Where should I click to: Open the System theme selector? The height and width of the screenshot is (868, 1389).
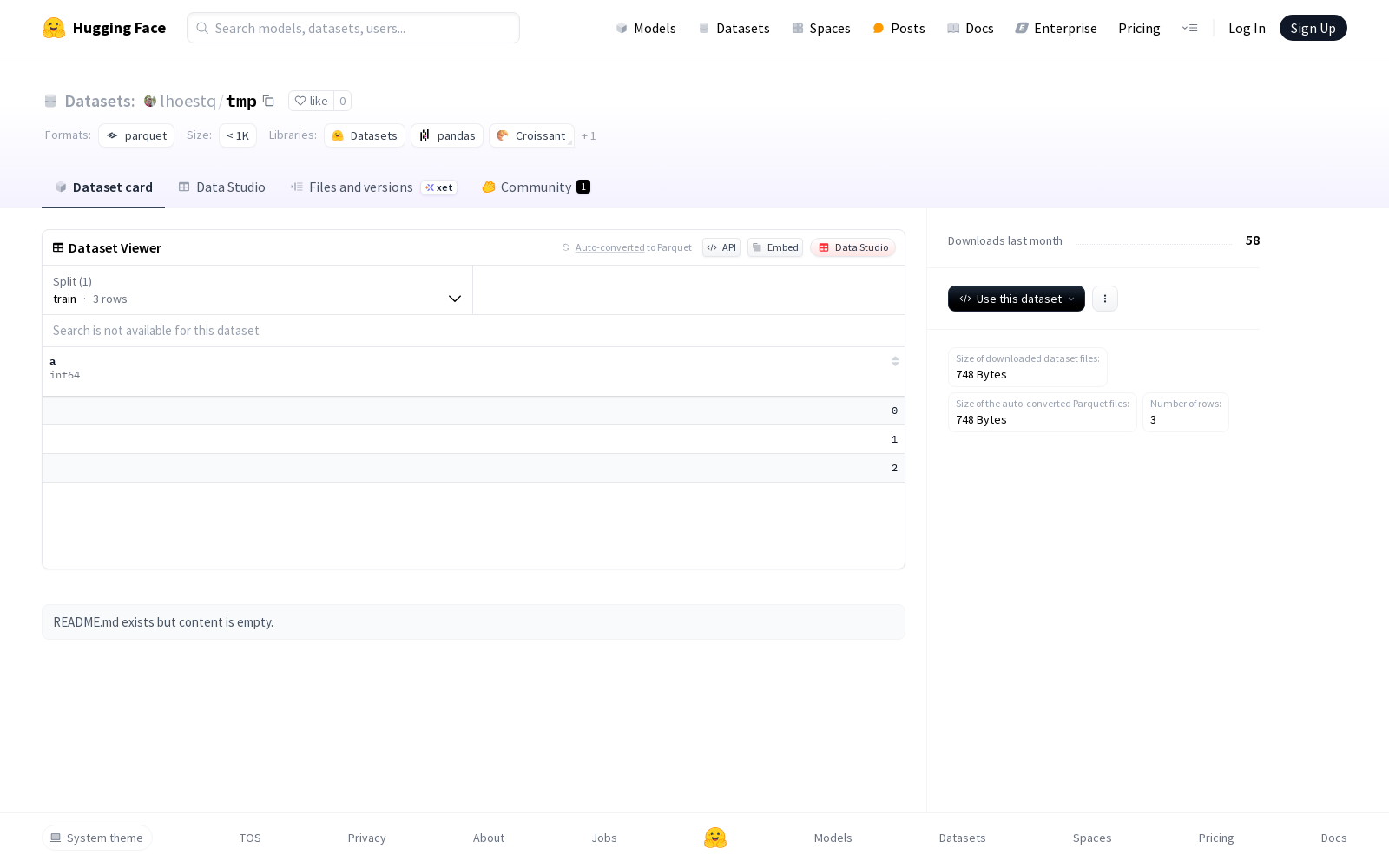click(x=97, y=838)
